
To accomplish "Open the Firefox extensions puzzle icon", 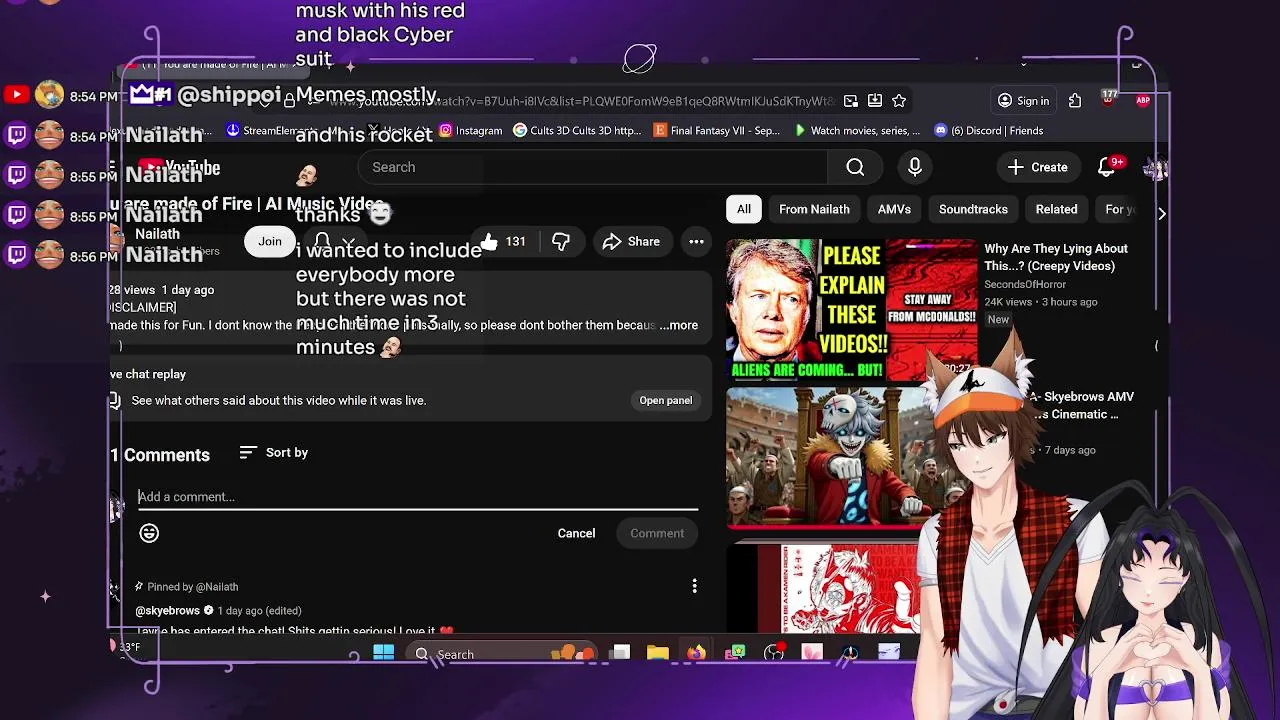I will coord(1075,100).
